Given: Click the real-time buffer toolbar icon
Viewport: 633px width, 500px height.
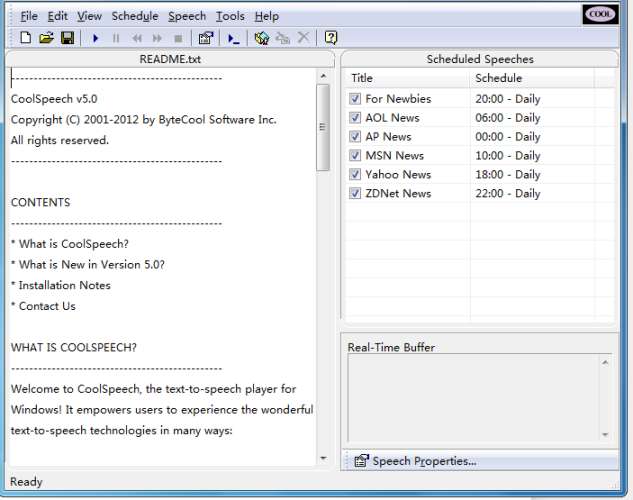Looking at the screenshot, I should pos(233,38).
